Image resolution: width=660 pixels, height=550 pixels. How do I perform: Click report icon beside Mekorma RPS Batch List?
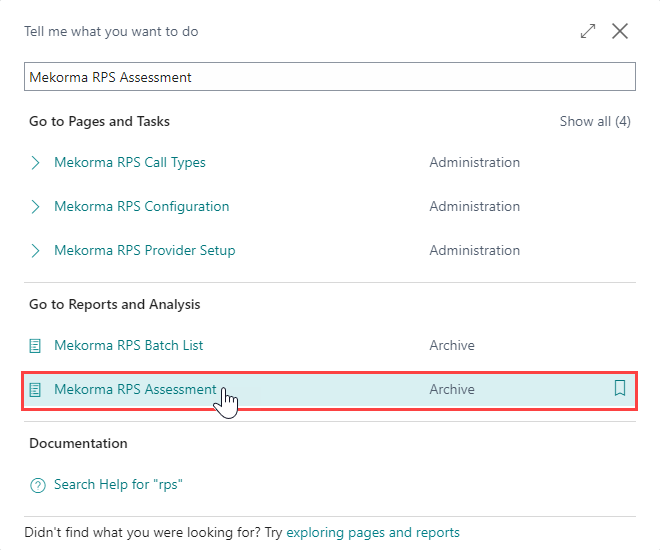(x=35, y=346)
